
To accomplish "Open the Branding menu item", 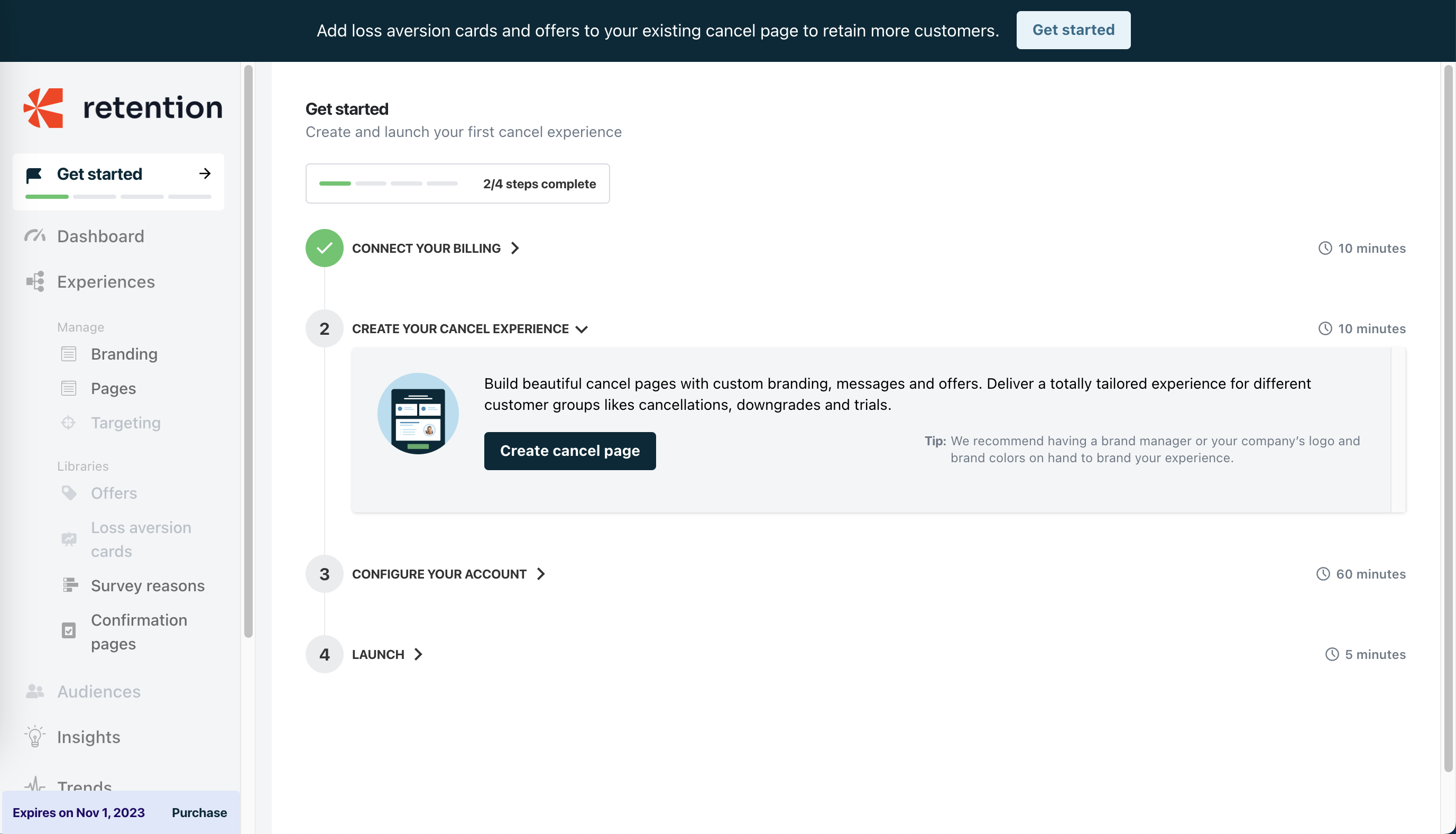I will tap(124, 354).
